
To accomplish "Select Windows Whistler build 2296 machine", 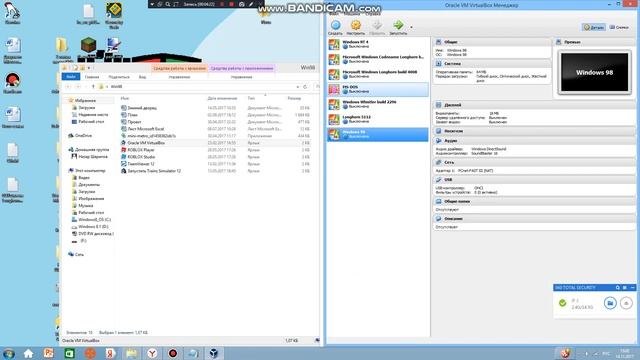I will pos(378,104).
